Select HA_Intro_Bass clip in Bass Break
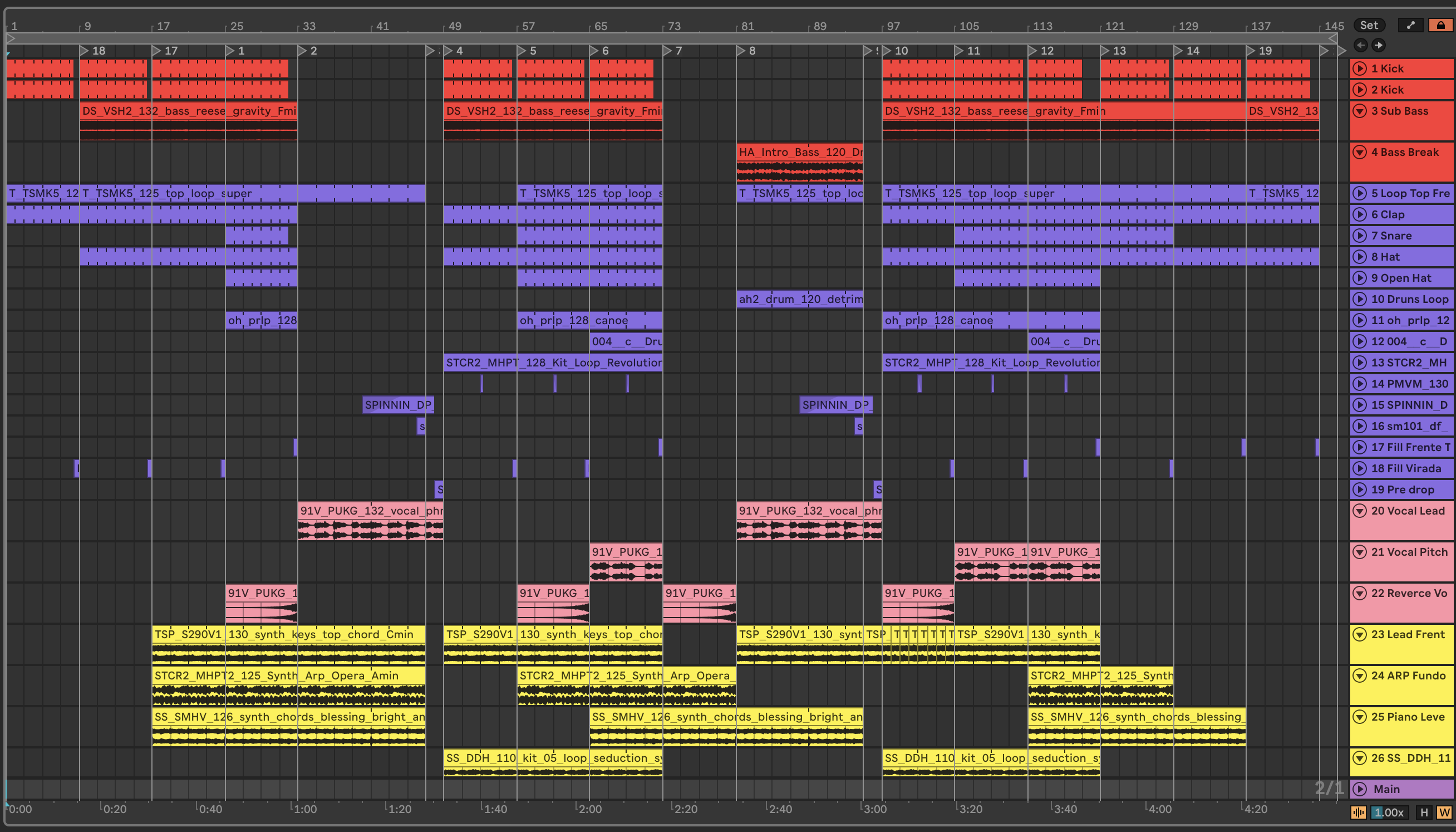1456x832 pixels. click(799, 153)
